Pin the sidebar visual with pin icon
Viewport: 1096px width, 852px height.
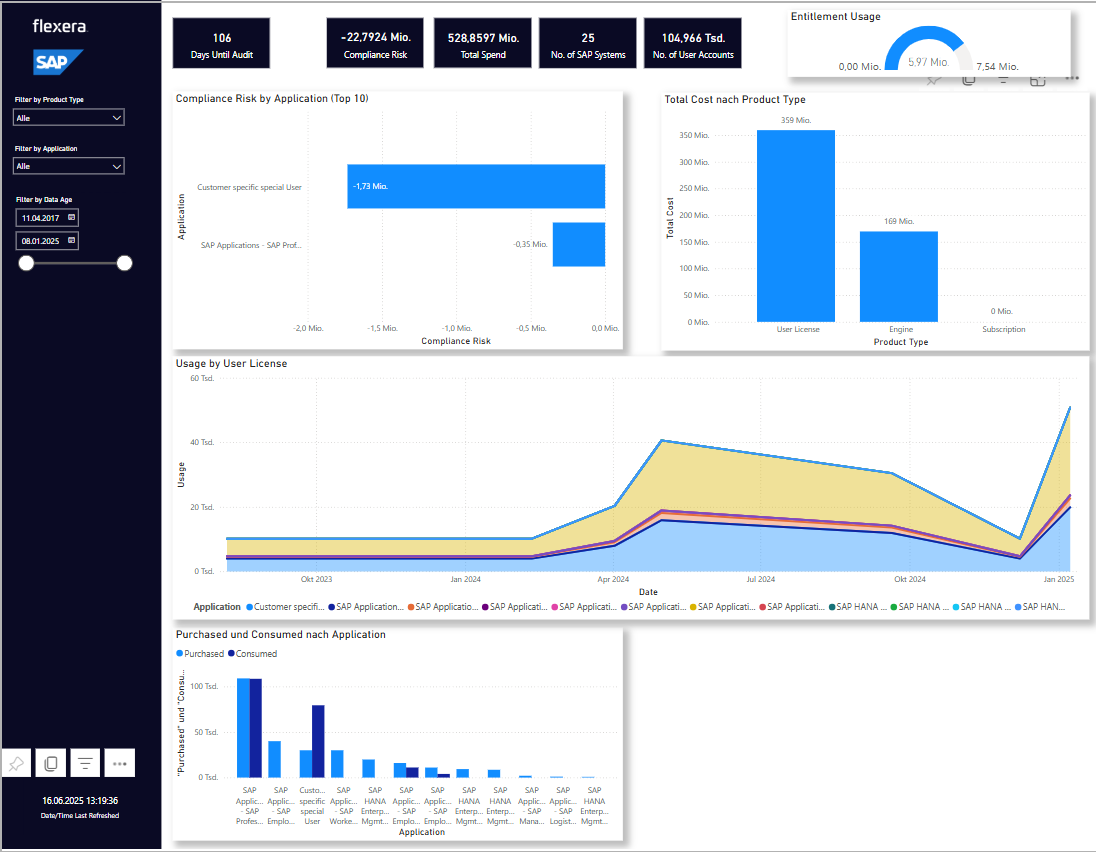[x=16, y=763]
